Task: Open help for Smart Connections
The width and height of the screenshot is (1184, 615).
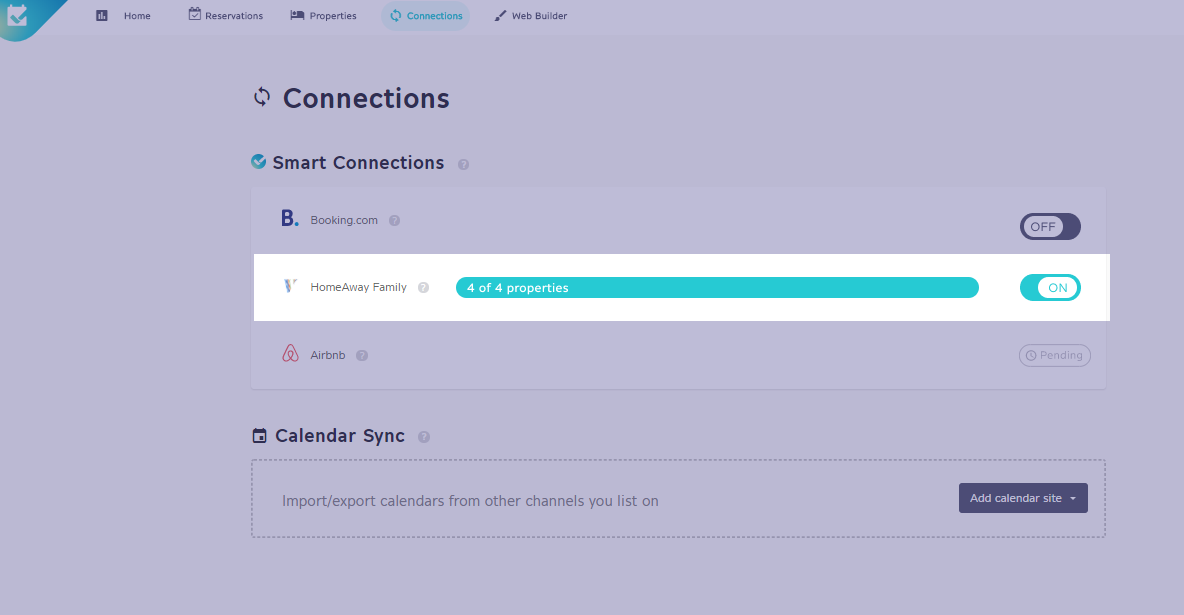Action: (x=464, y=165)
